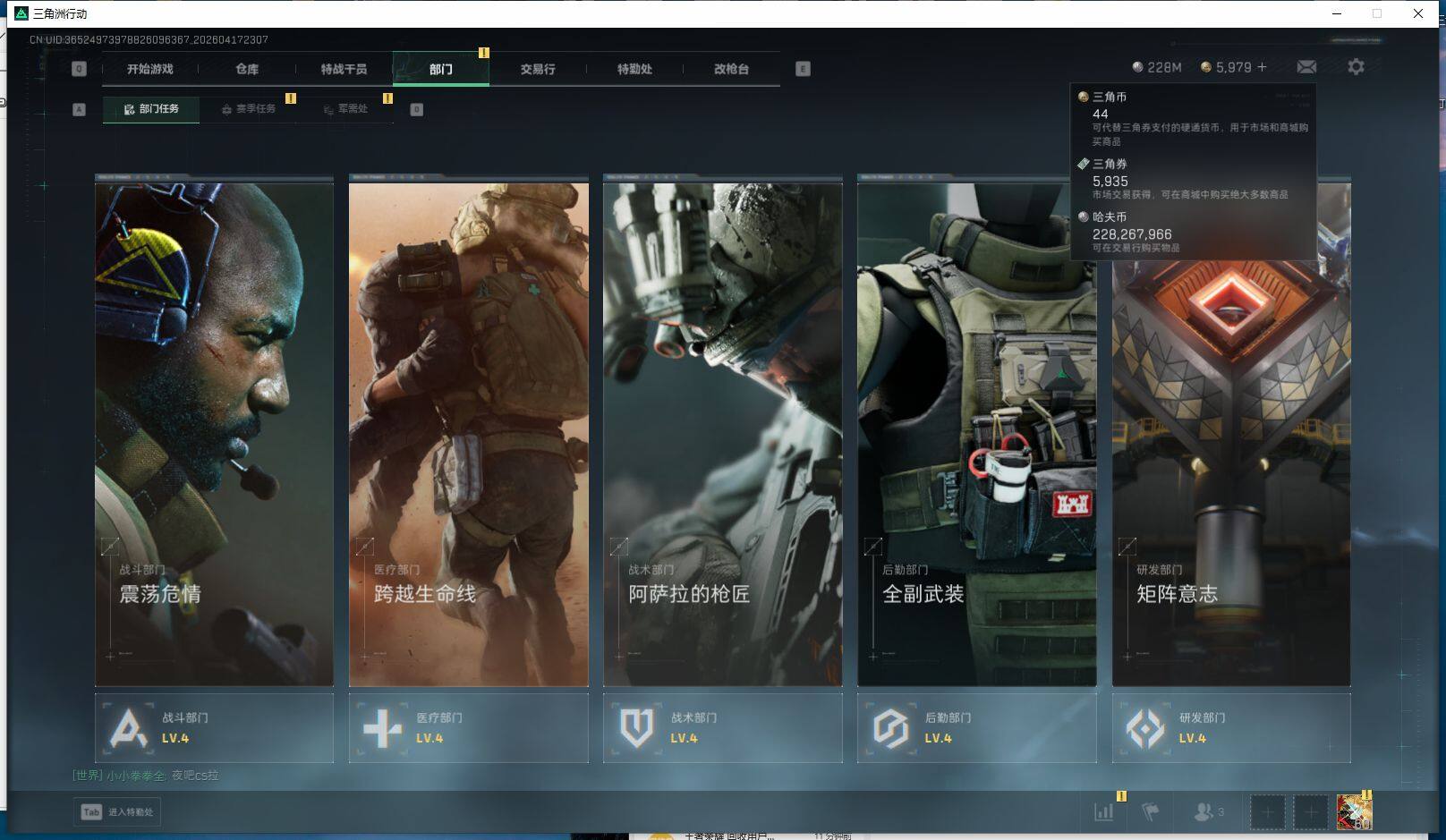Click the 战斗部门 emblem icon
Screen dimensions: 1446x840
[x=128, y=728]
